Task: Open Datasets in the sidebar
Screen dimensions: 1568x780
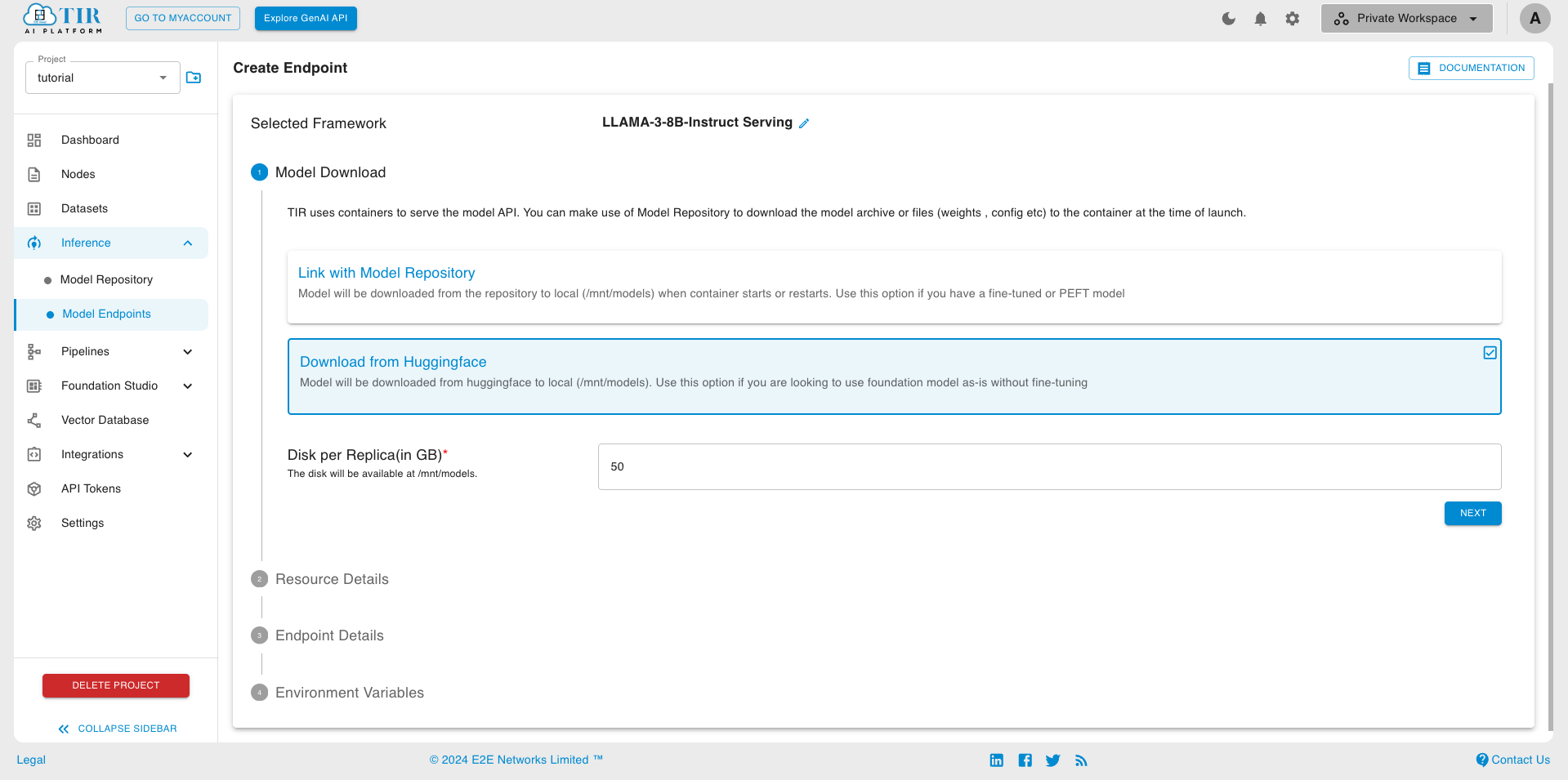Action: point(84,209)
